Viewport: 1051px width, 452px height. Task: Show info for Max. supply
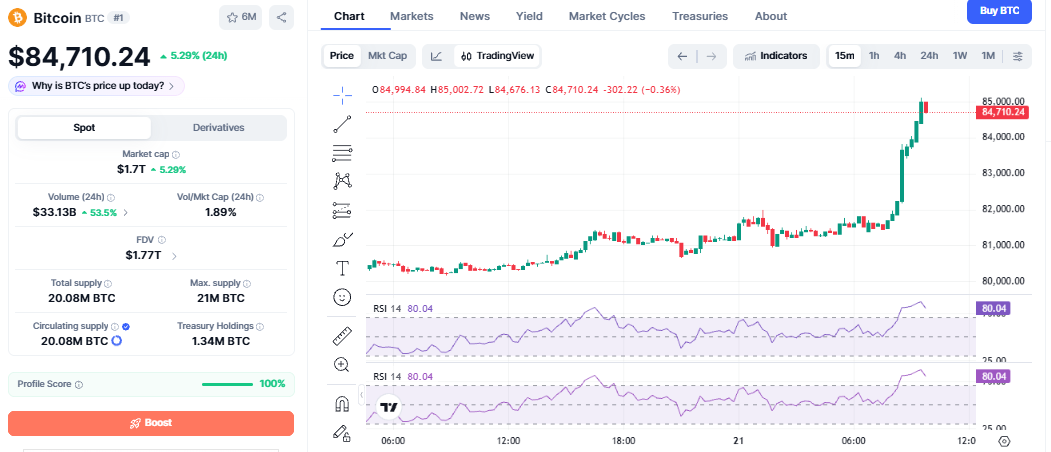point(247,284)
